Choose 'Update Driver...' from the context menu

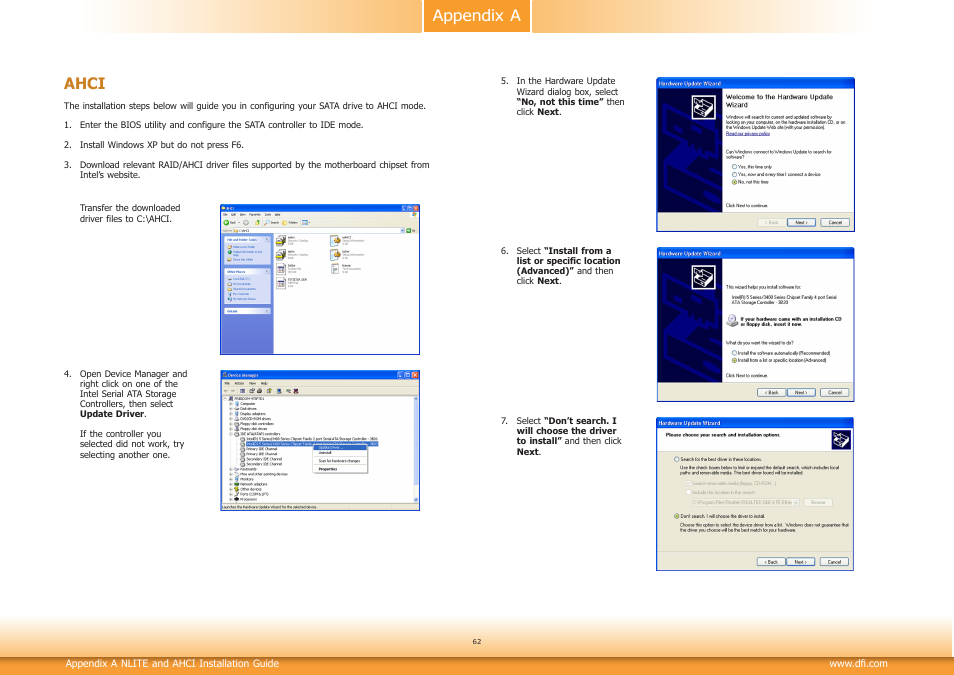point(340,447)
